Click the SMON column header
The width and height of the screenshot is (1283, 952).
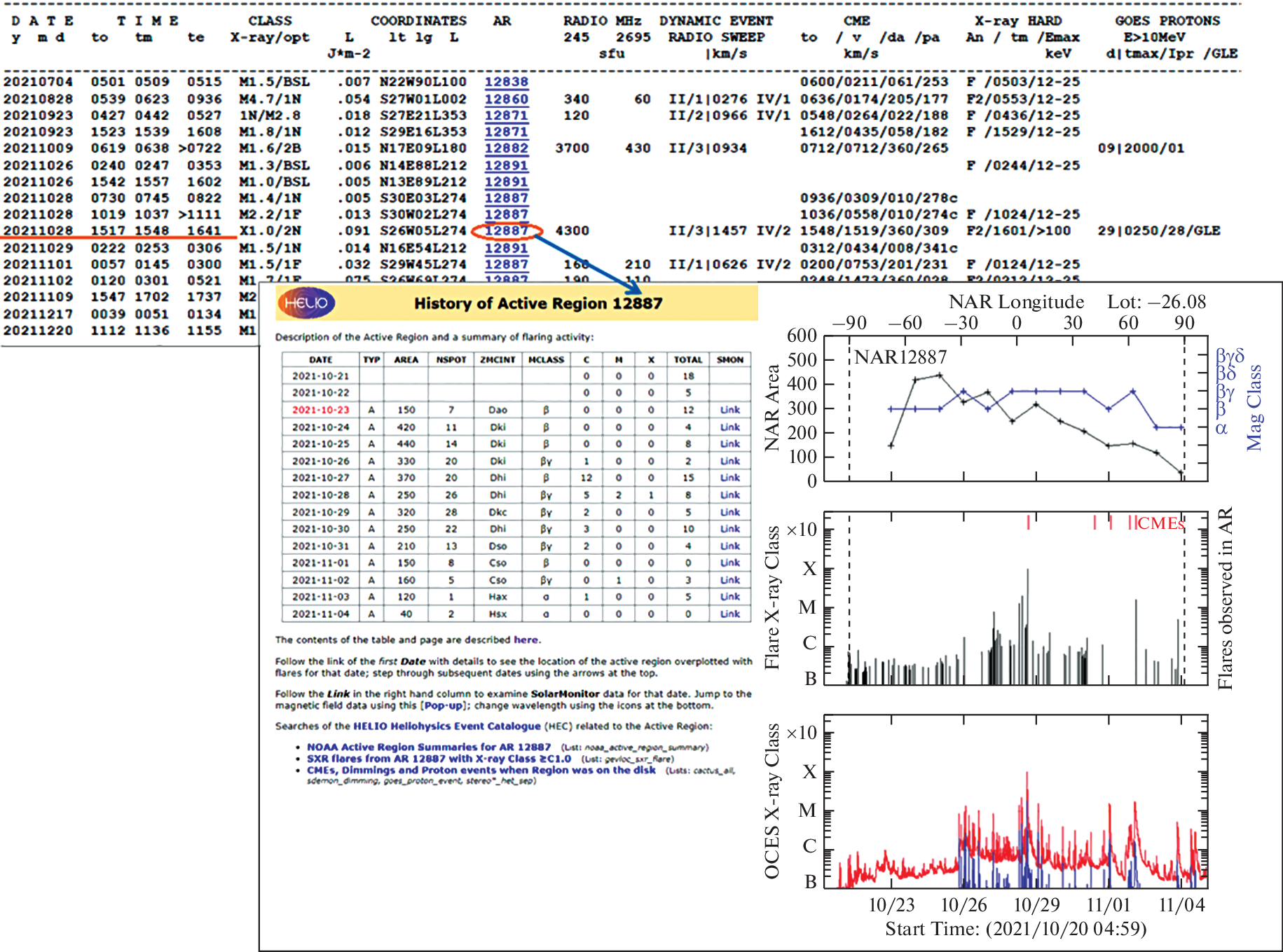tap(729, 359)
